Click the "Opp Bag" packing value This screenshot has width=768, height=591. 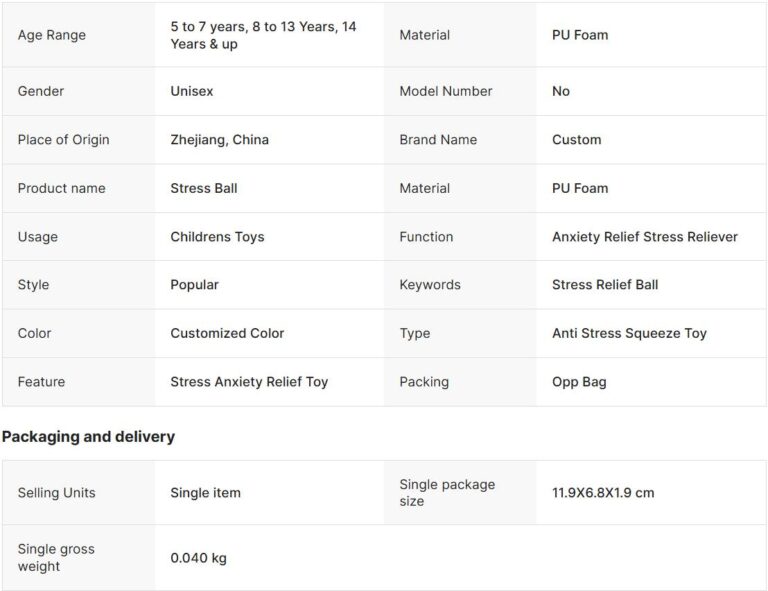click(x=579, y=382)
